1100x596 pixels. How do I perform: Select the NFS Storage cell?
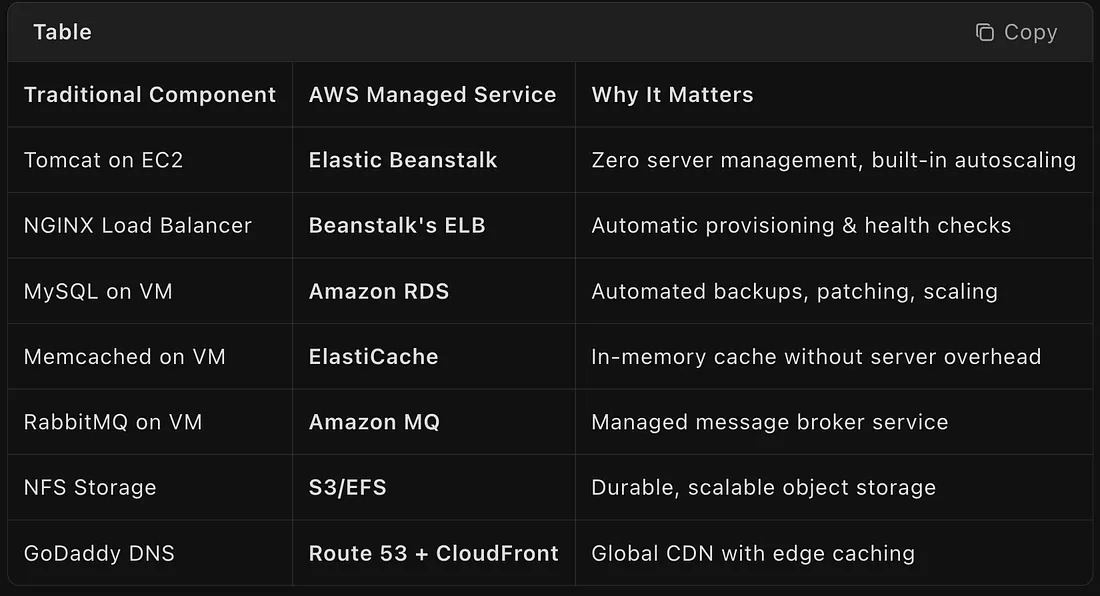coord(90,488)
